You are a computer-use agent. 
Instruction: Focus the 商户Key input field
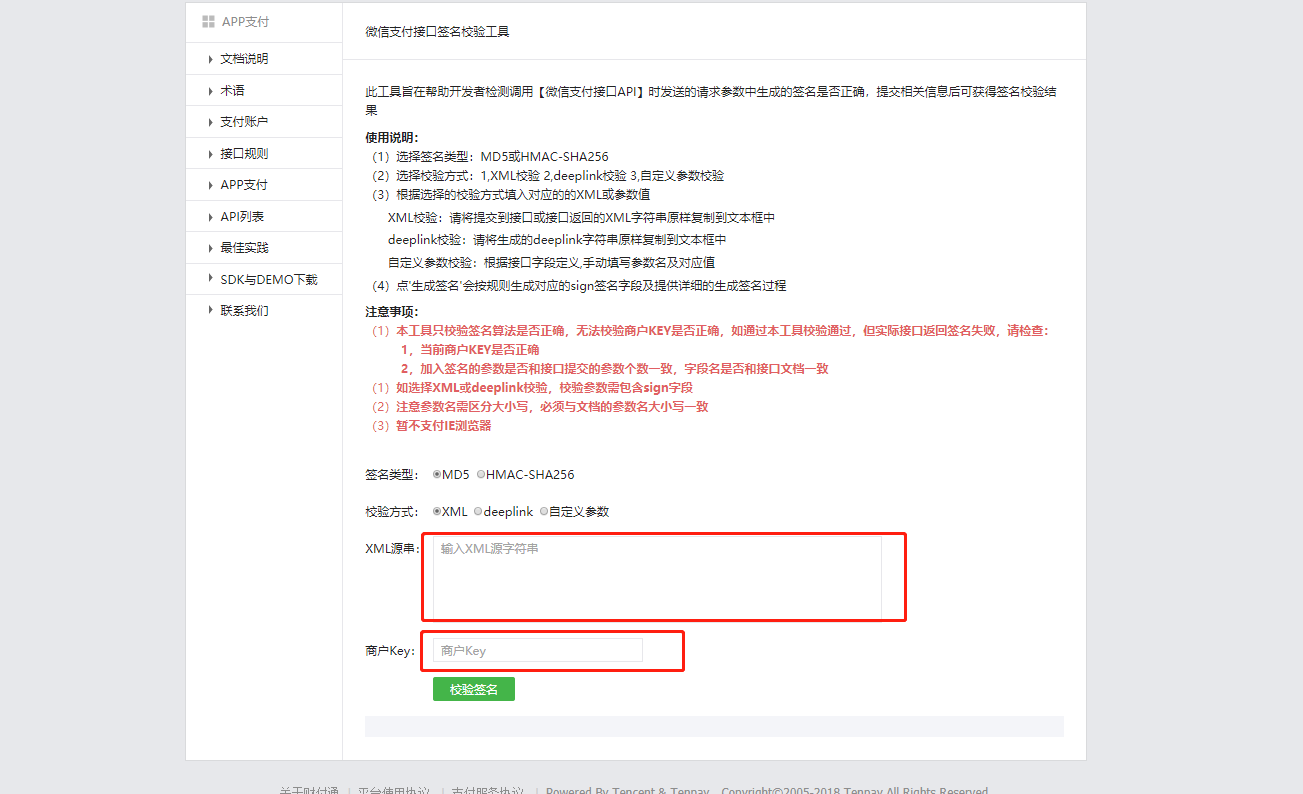(538, 650)
